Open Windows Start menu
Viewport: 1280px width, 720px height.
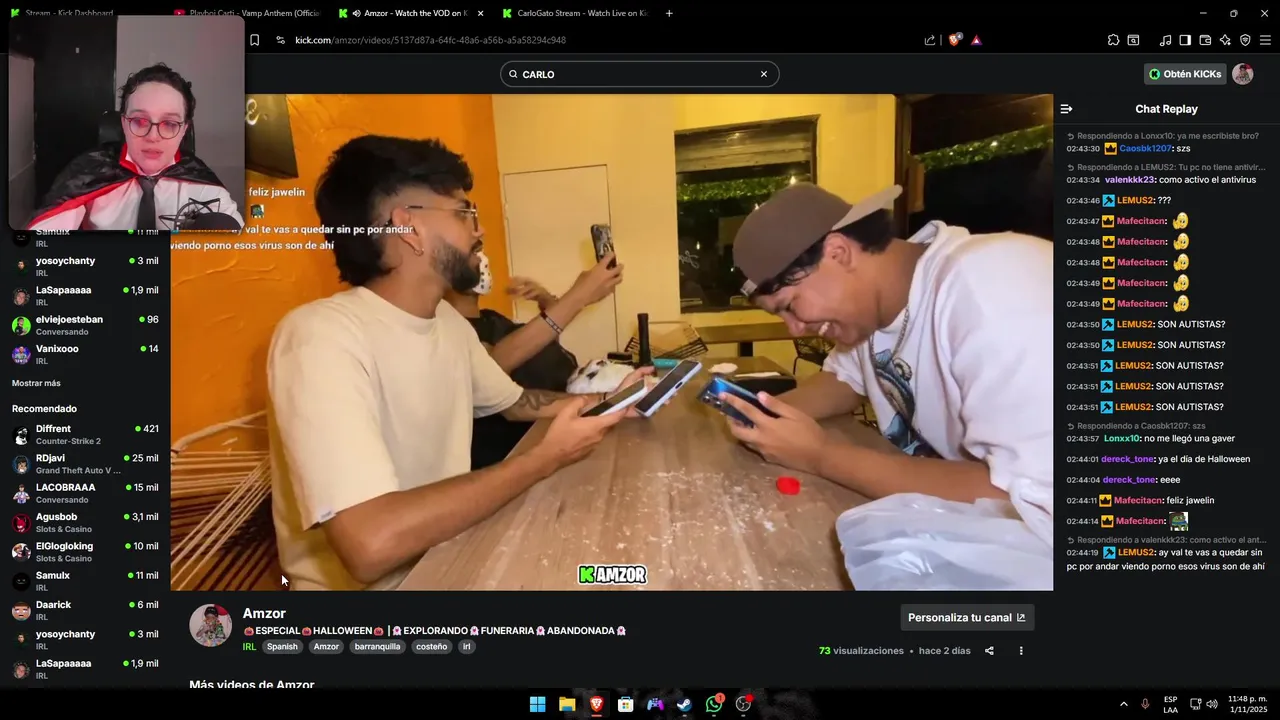537,704
